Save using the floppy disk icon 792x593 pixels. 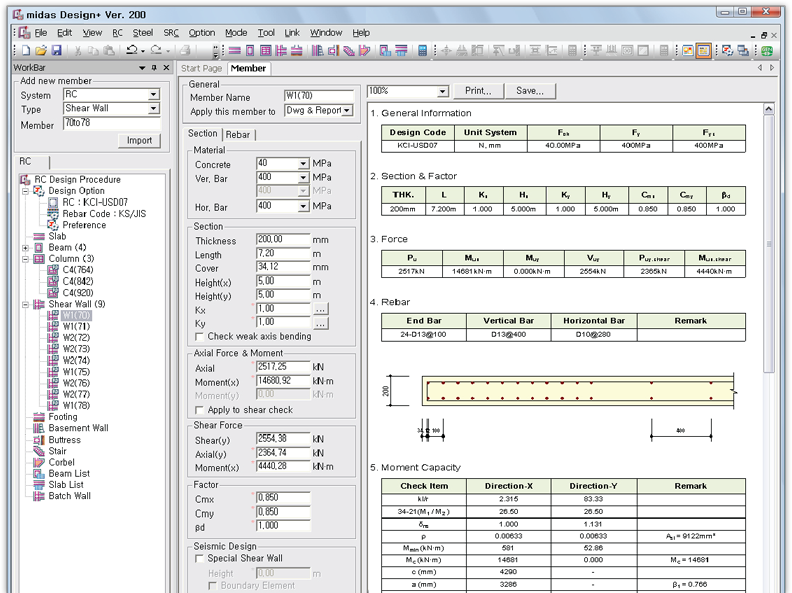pyautogui.click(x=57, y=51)
